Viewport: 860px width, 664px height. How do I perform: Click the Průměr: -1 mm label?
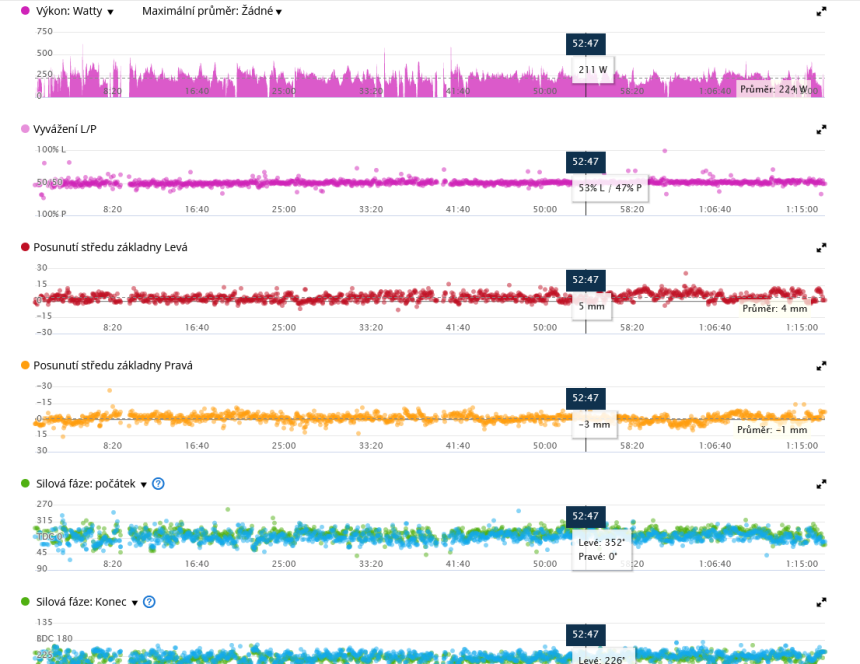tap(772, 430)
